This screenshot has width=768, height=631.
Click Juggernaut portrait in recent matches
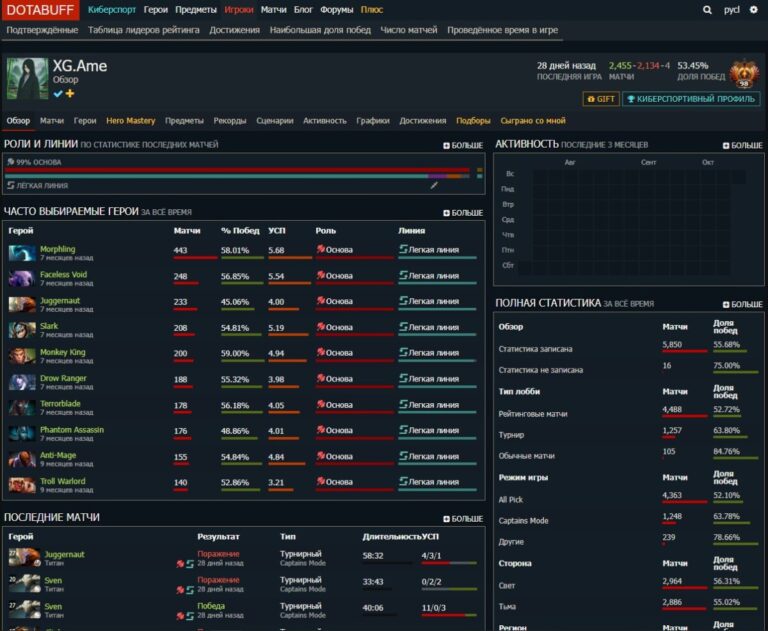click(x=24, y=558)
